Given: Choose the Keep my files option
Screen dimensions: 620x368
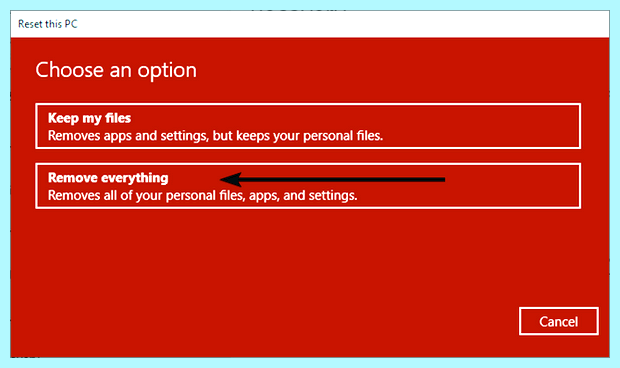Looking at the screenshot, I should tap(308, 126).
